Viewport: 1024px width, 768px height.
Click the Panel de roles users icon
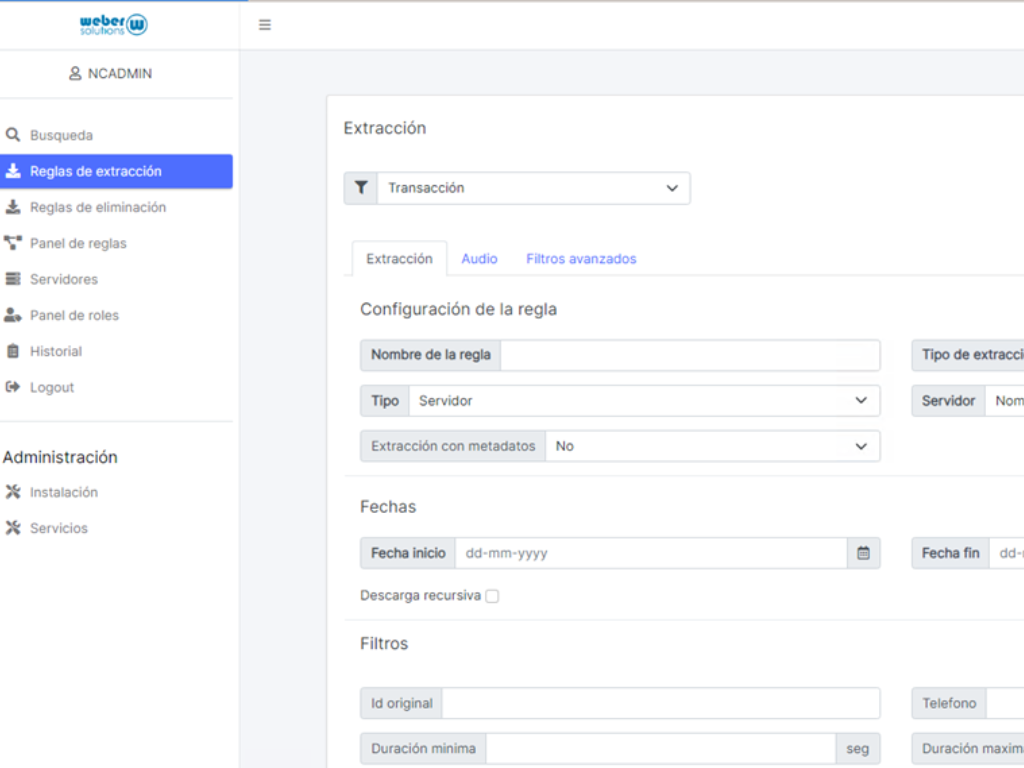(x=12, y=315)
